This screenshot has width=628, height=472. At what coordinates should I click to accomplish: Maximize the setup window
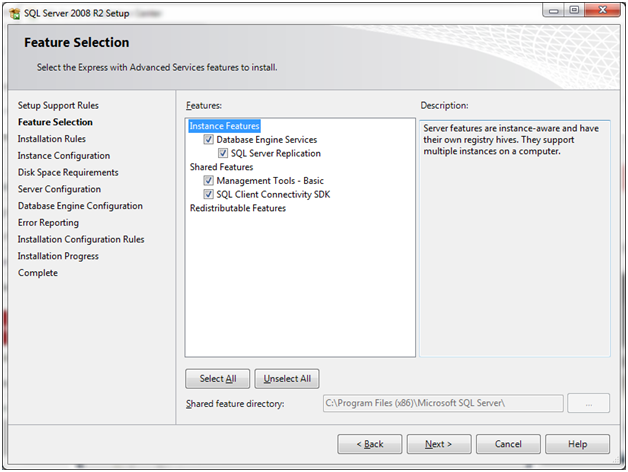pyautogui.click(x=573, y=10)
